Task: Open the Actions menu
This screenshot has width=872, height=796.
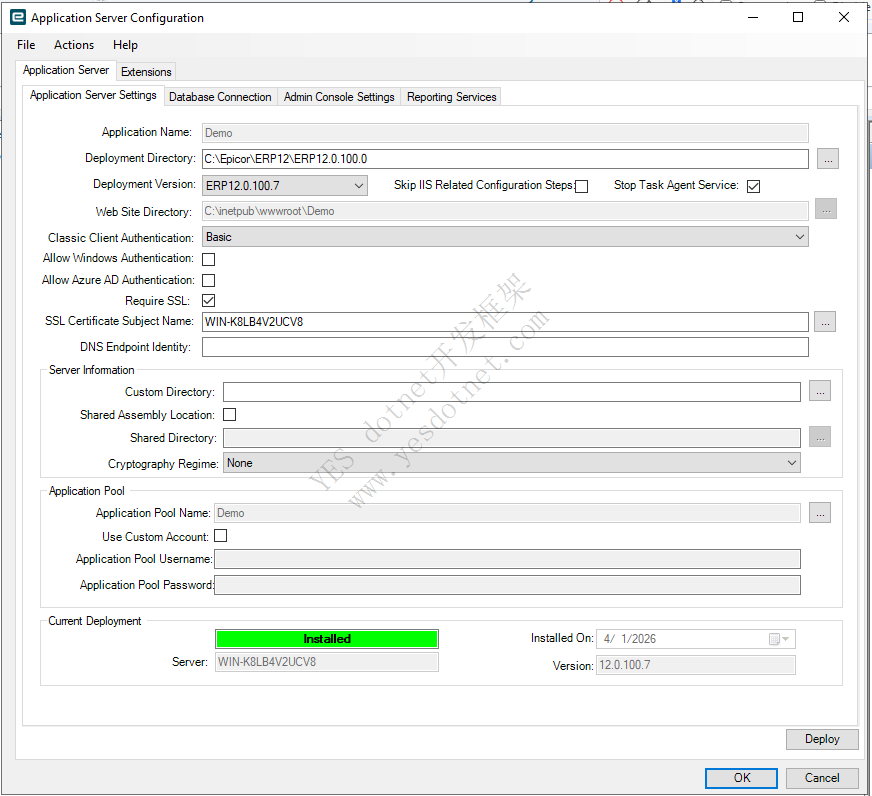Action: [x=74, y=45]
